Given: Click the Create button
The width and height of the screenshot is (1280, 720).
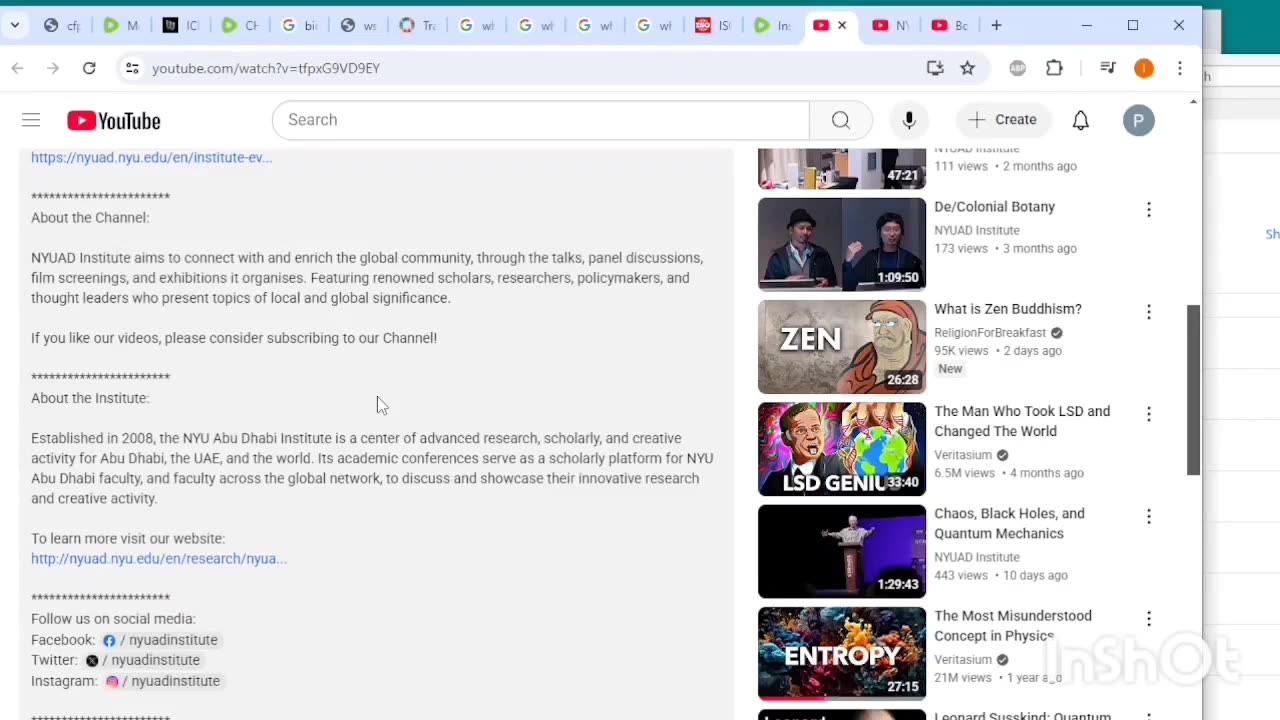Looking at the screenshot, I should click(x=1003, y=120).
